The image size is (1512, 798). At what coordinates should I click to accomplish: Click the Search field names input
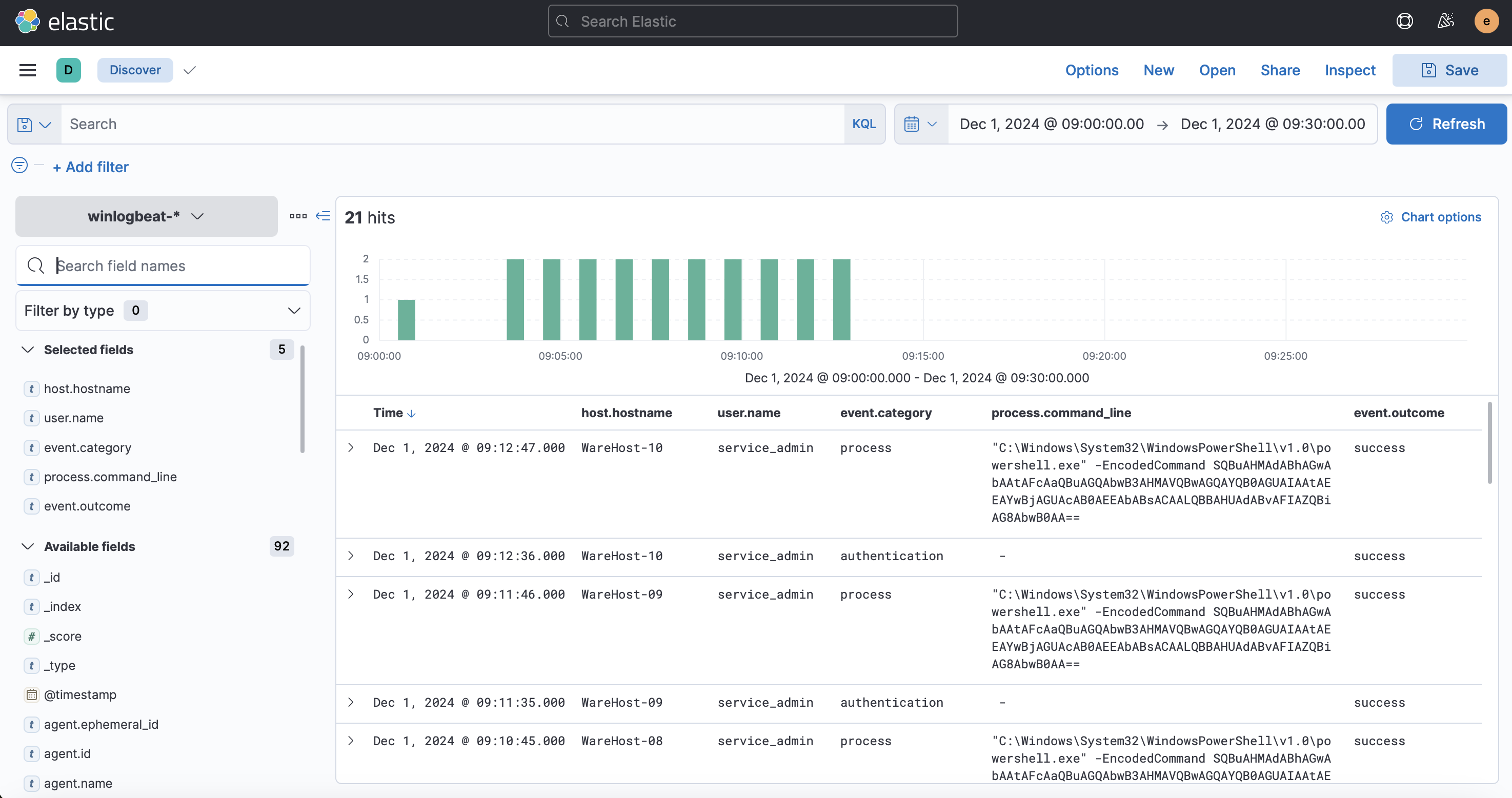(163, 266)
